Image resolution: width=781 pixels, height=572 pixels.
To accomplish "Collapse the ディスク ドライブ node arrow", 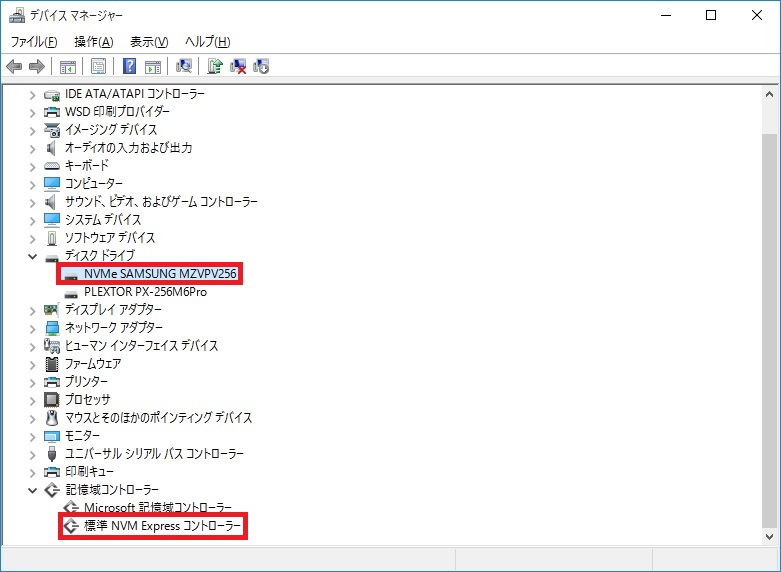I will pyautogui.click(x=32, y=257).
